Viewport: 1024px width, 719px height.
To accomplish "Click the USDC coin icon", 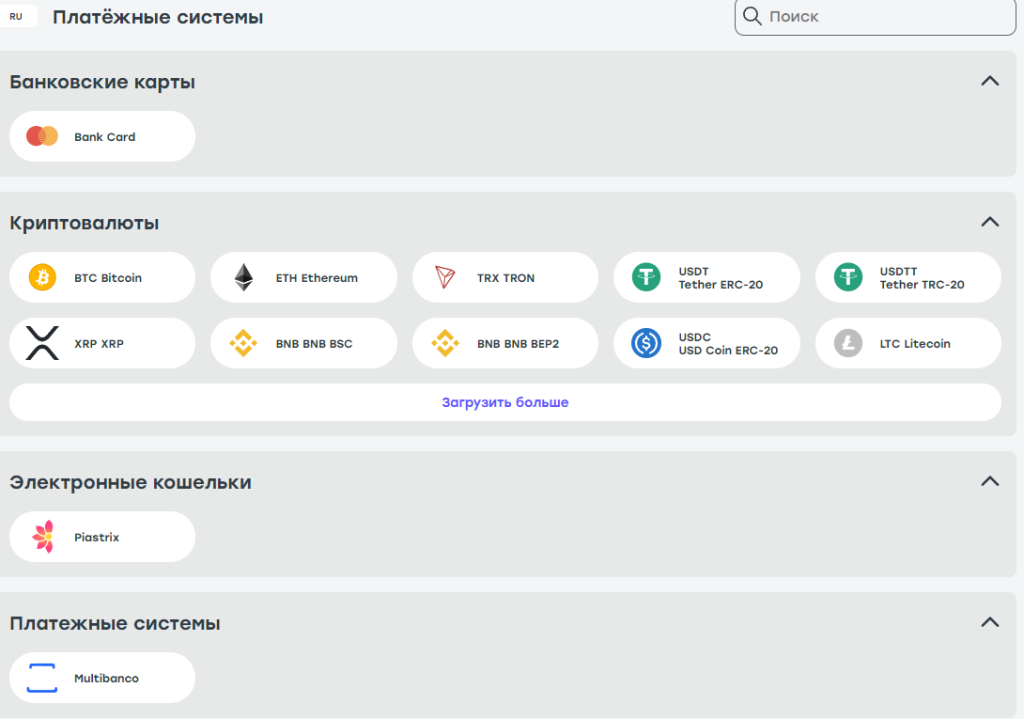I will [x=646, y=343].
